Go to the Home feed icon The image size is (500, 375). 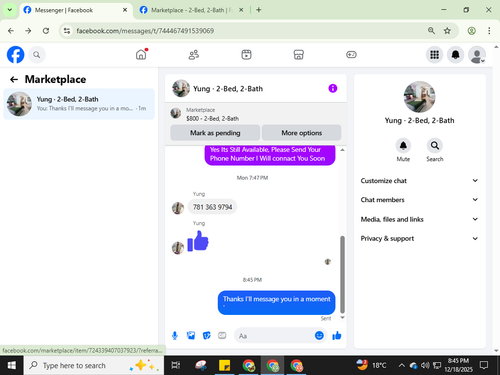[141, 54]
